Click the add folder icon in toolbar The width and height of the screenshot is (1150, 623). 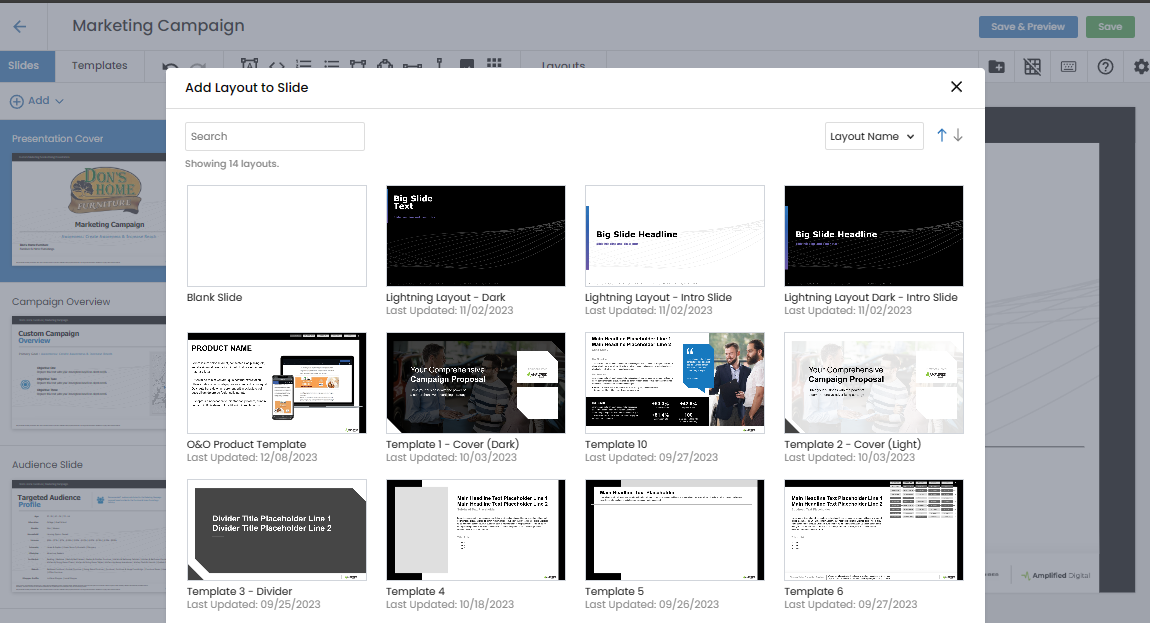tap(997, 66)
